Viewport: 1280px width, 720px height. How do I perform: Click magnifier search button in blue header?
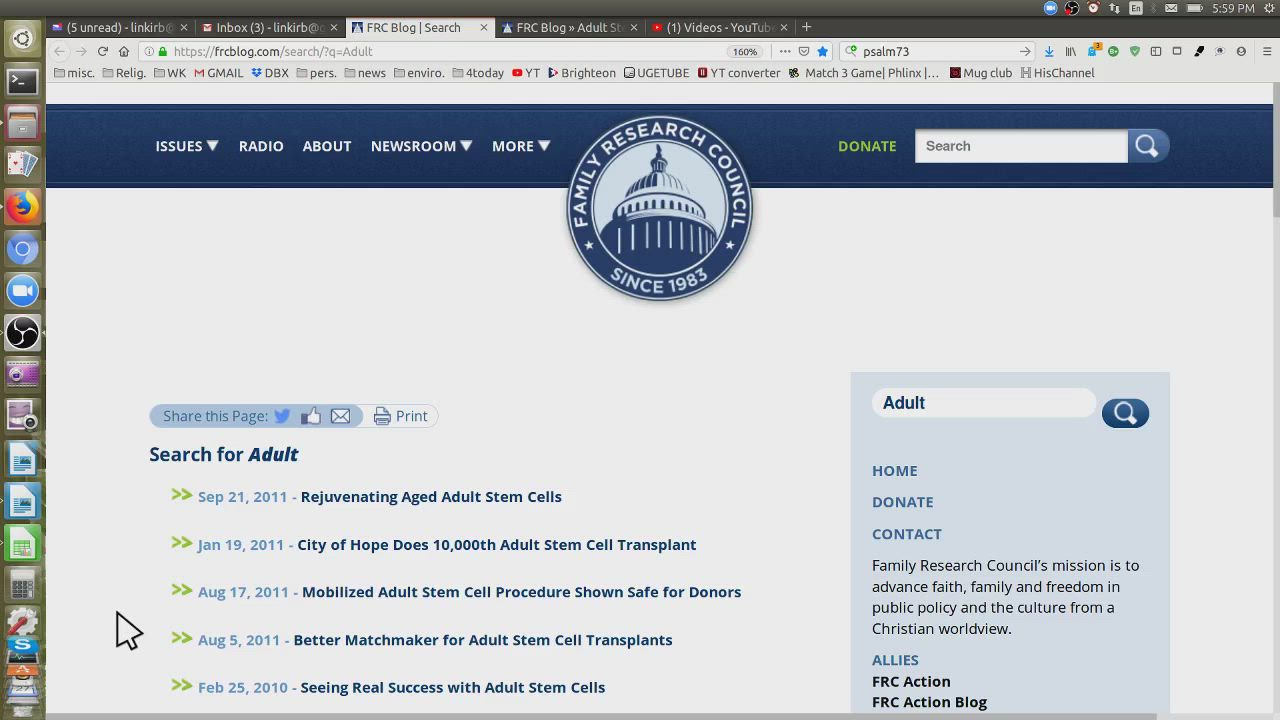pos(1147,146)
